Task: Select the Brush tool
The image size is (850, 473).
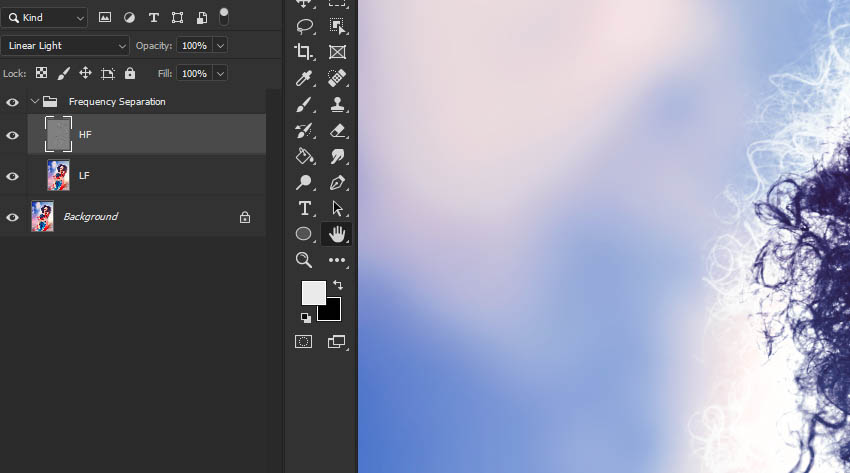Action: coord(304,104)
